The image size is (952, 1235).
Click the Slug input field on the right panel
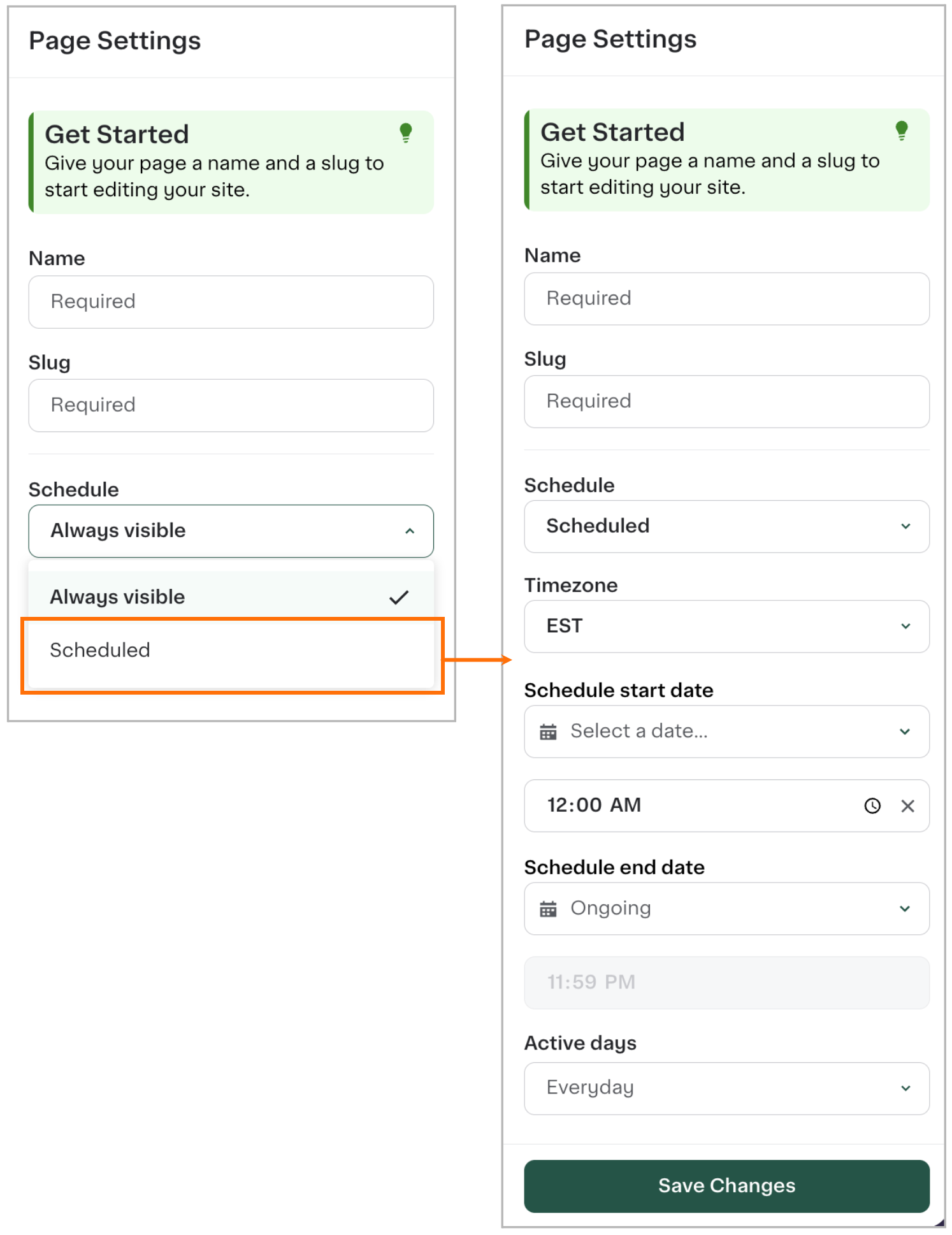tap(726, 401)
